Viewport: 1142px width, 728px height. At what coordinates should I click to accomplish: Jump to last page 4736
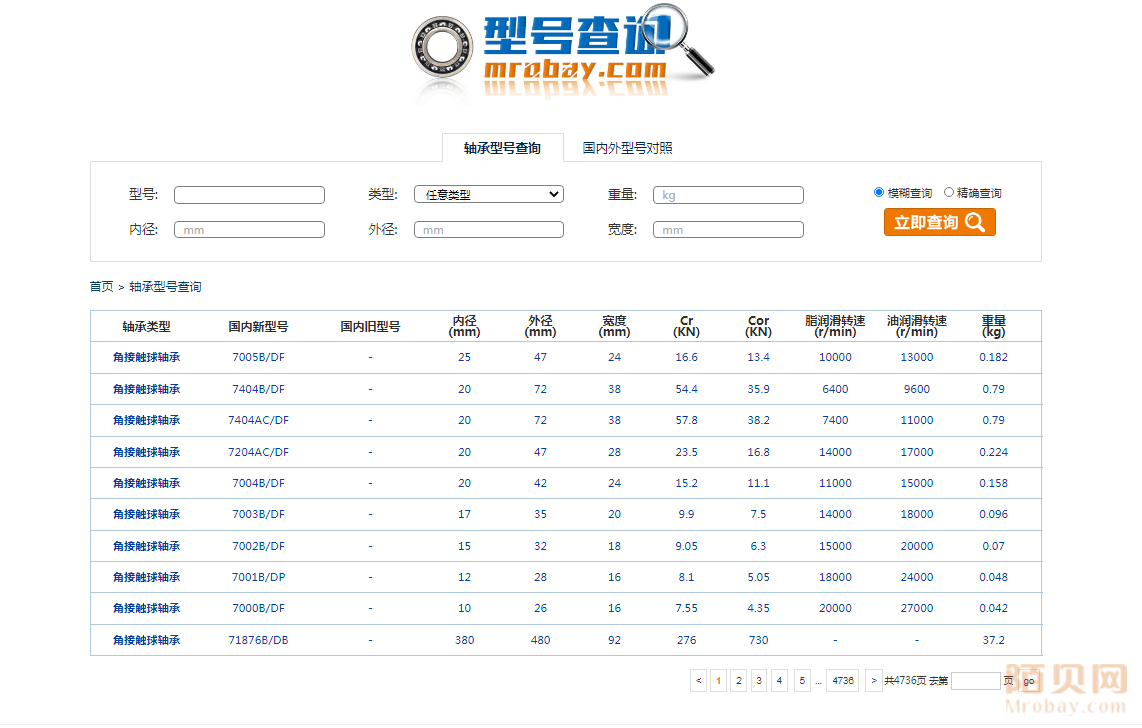pyautogui.click(x=843, y=681)
